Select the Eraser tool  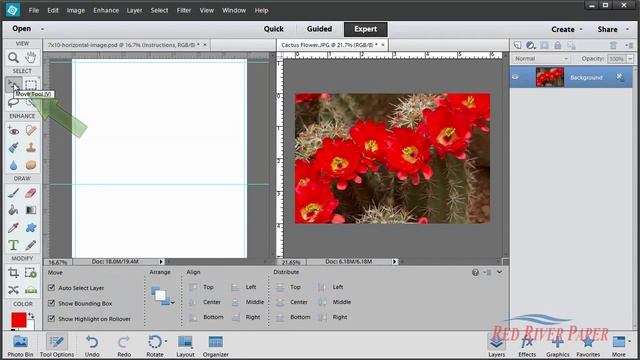pos(31,193)
